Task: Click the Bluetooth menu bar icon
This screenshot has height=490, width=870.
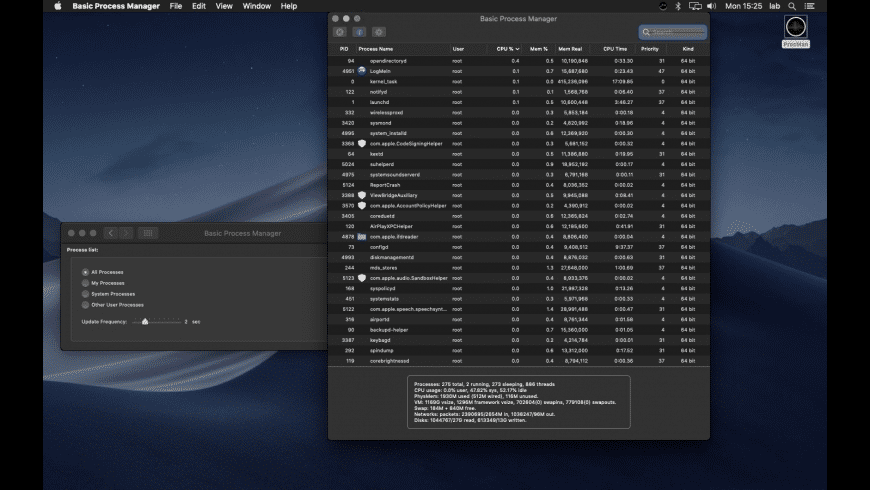Action: point(677,6)
